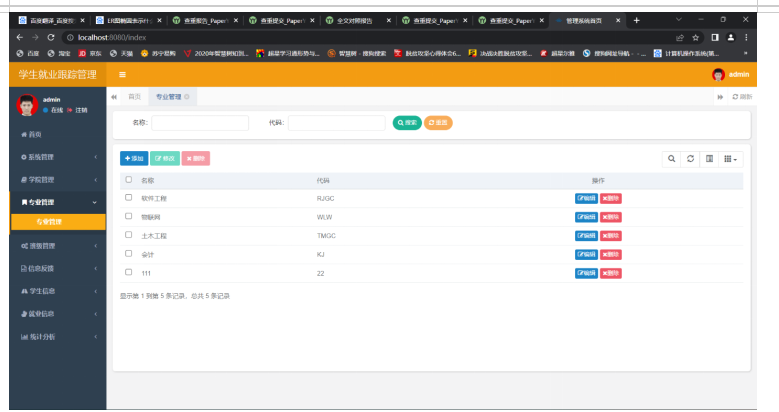Screen dimensions: 779x412
Task: Click the browser reload icon
Action: tap(51, 37)
